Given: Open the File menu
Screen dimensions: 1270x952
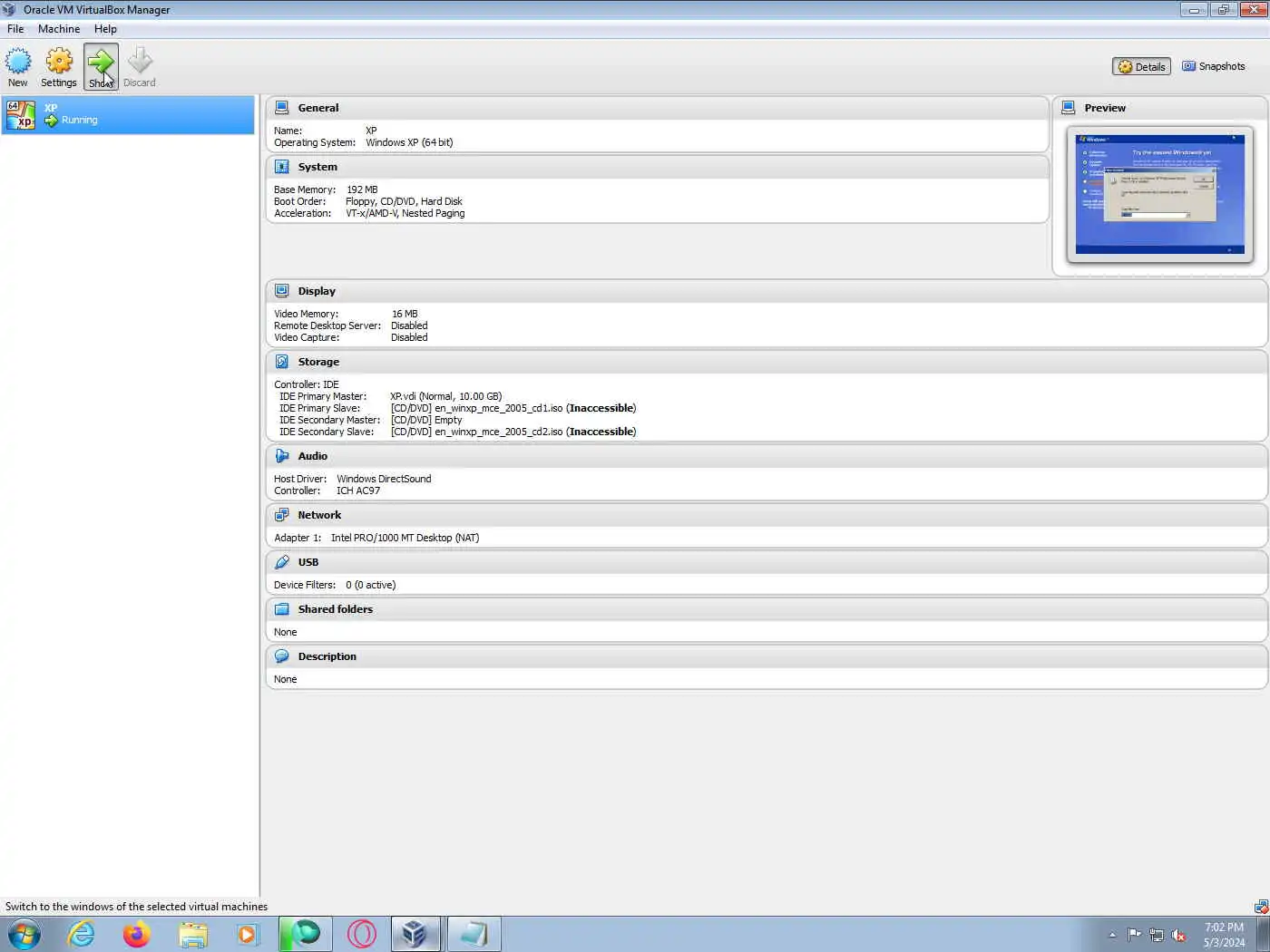Looking at the screenshot, I should [x=15, y=29].
